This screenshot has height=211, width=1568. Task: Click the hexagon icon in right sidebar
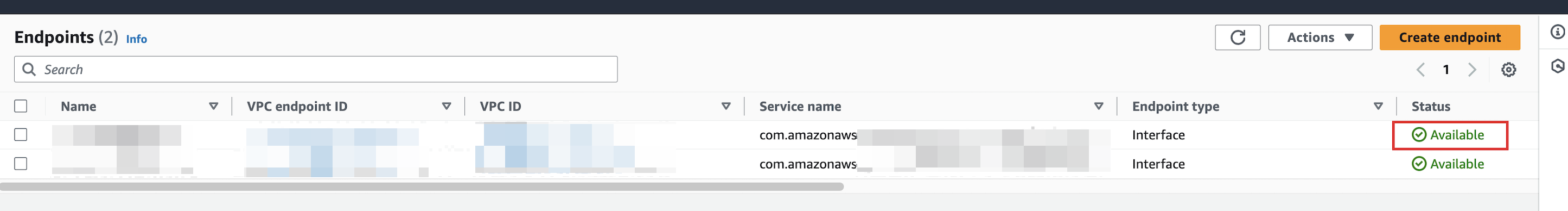point(1557,66)
